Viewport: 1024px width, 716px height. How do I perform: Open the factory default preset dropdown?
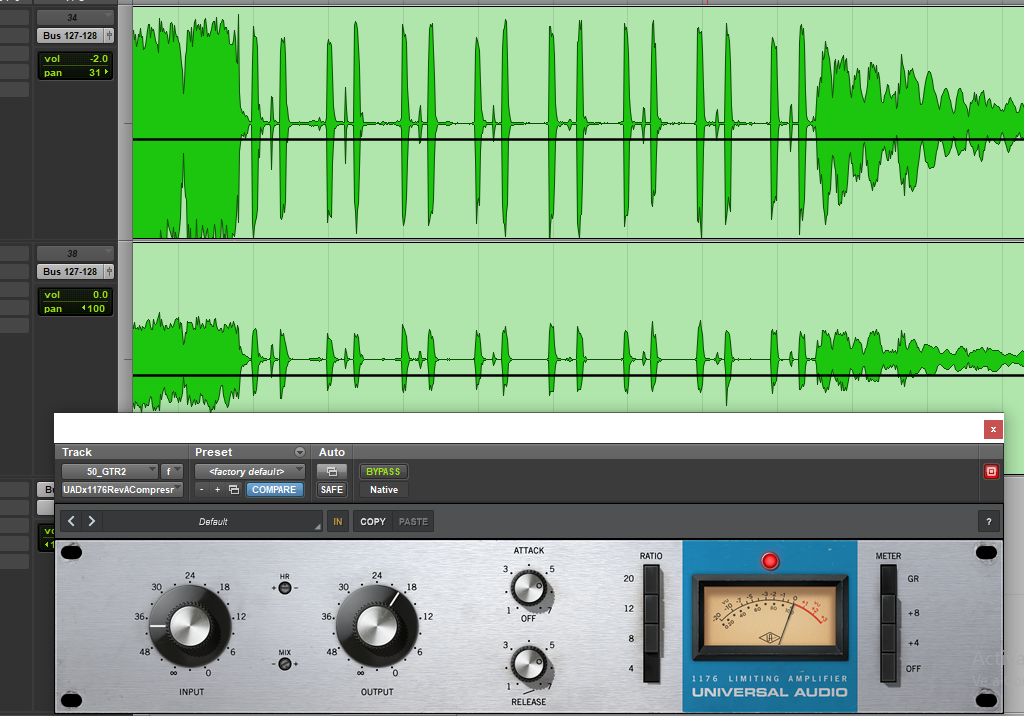point(249,471)
